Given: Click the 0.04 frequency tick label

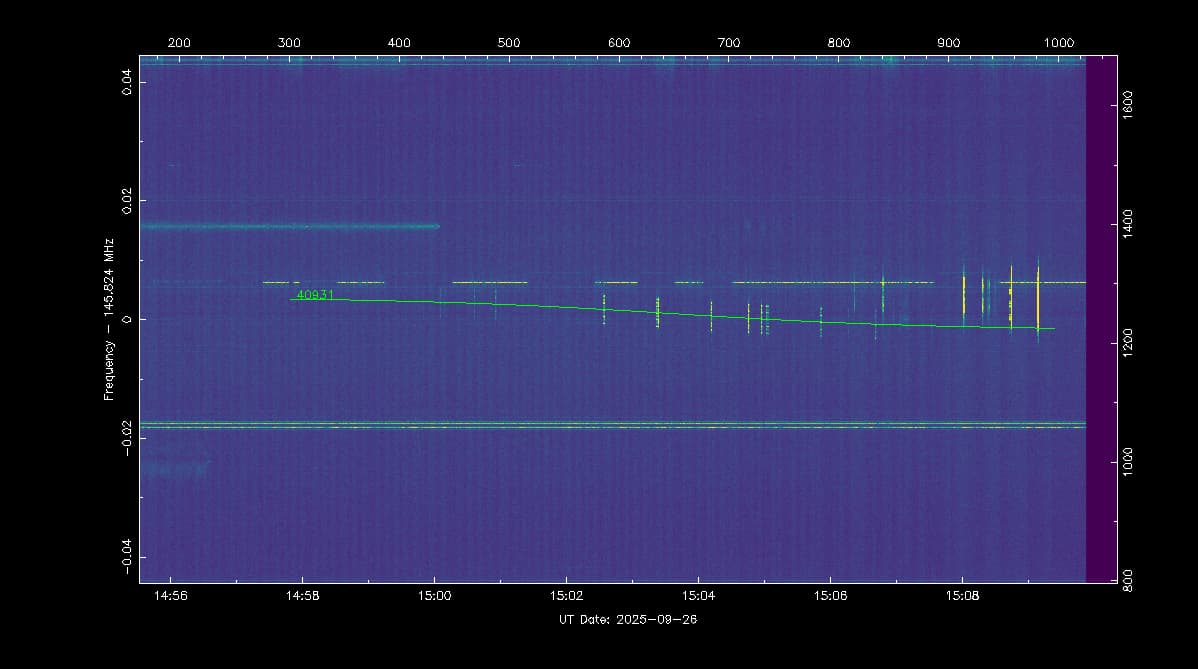Looking at the screenshot, I should (127, 82).
